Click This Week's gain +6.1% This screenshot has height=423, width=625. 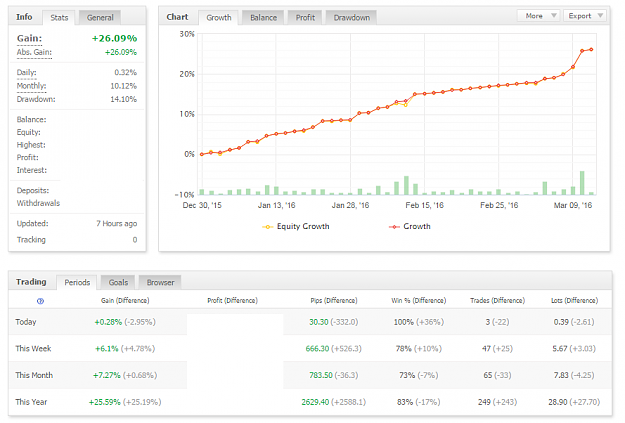click(x=107, y=349)
